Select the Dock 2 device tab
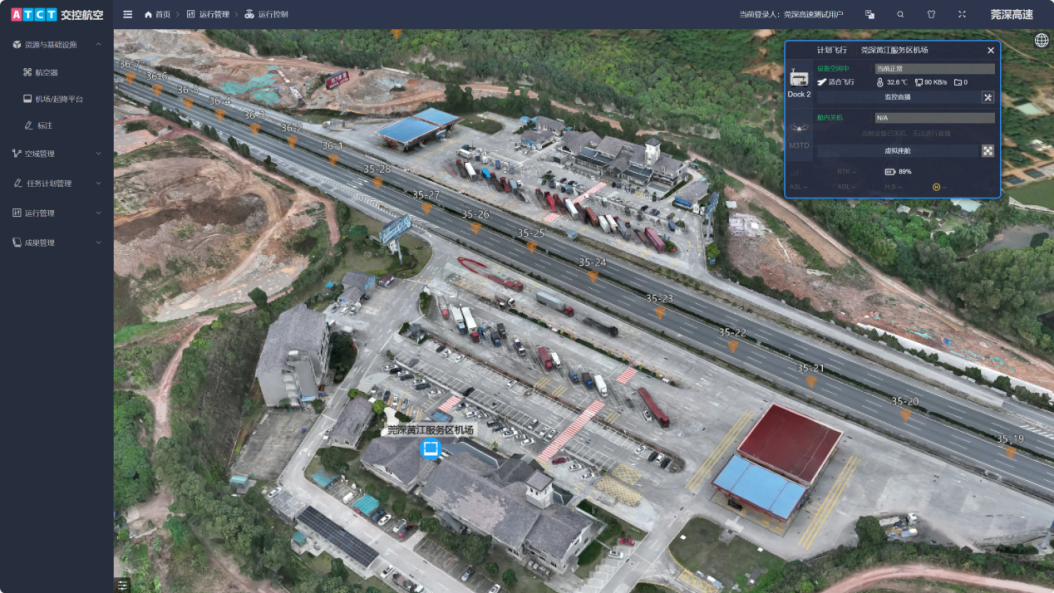The image size is (1054, 593). pos(799,82)
